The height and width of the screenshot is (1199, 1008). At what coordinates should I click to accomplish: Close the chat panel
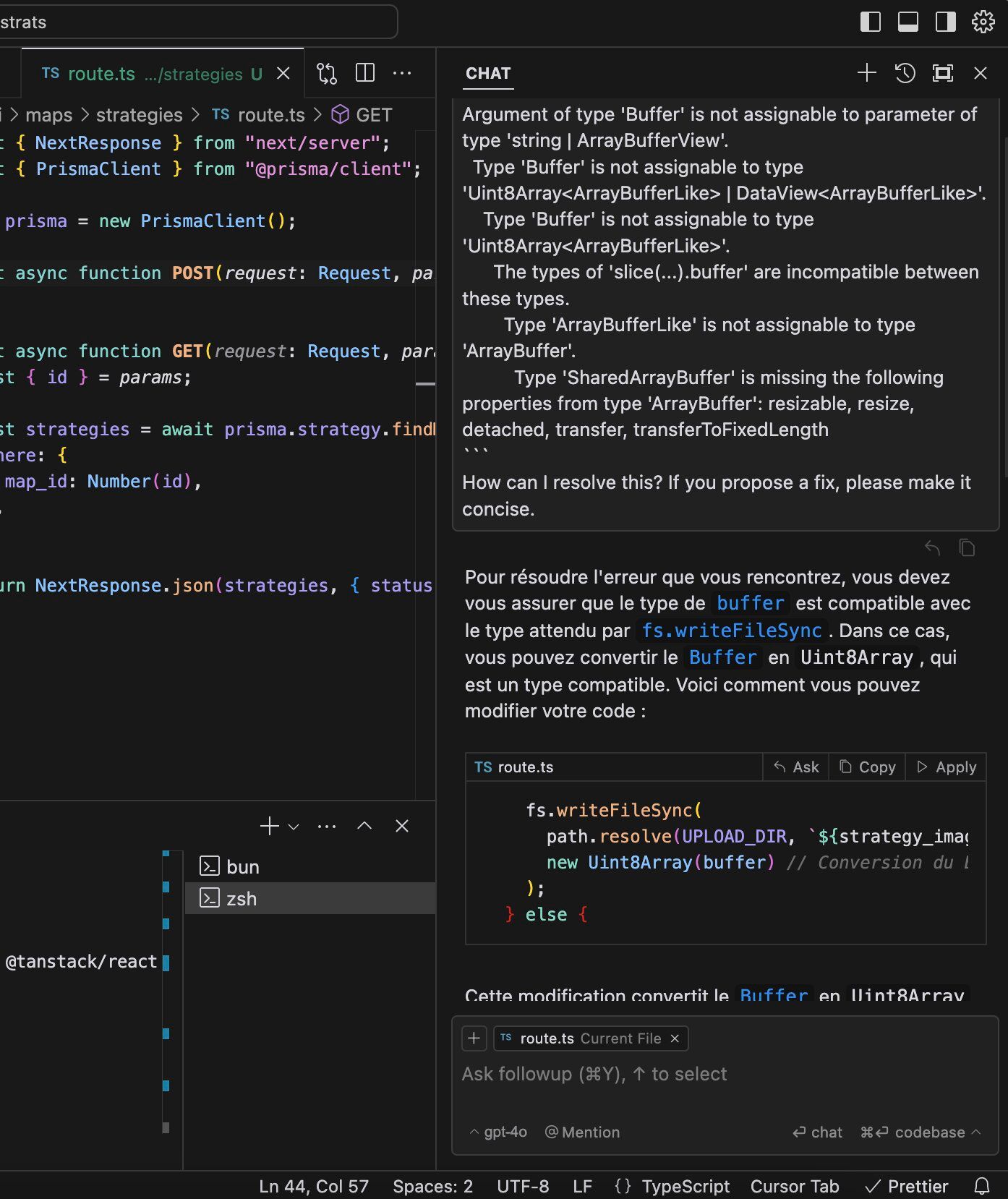(x=981, y=73)
